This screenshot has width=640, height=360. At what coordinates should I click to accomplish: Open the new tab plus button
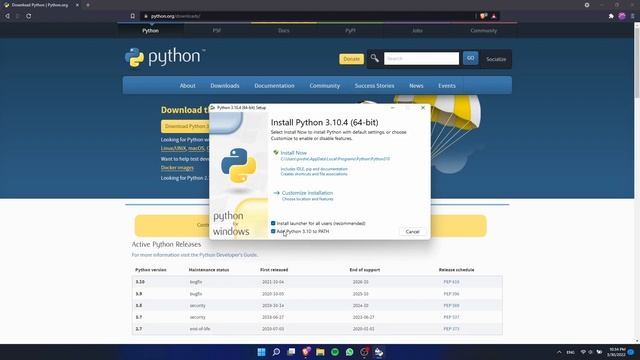point(88,5)
